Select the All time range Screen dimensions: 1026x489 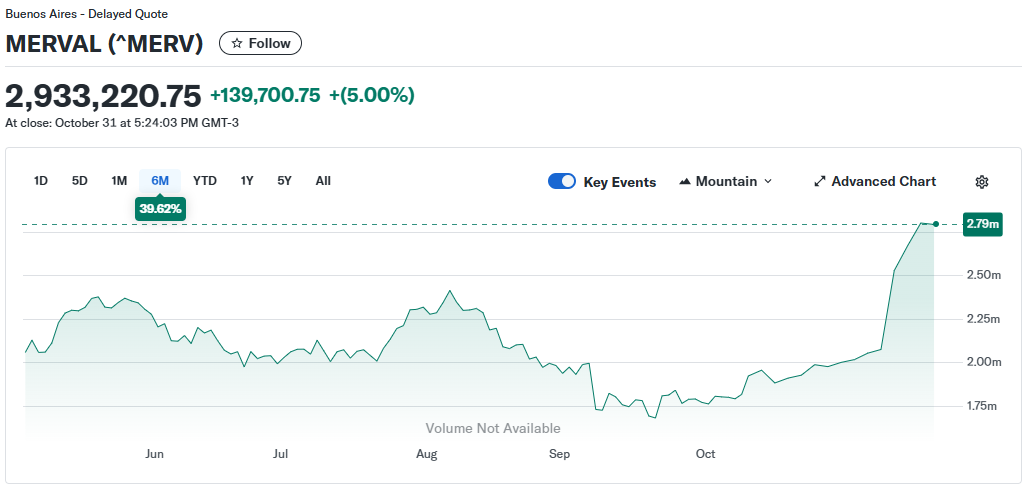[x=323, y=181]
